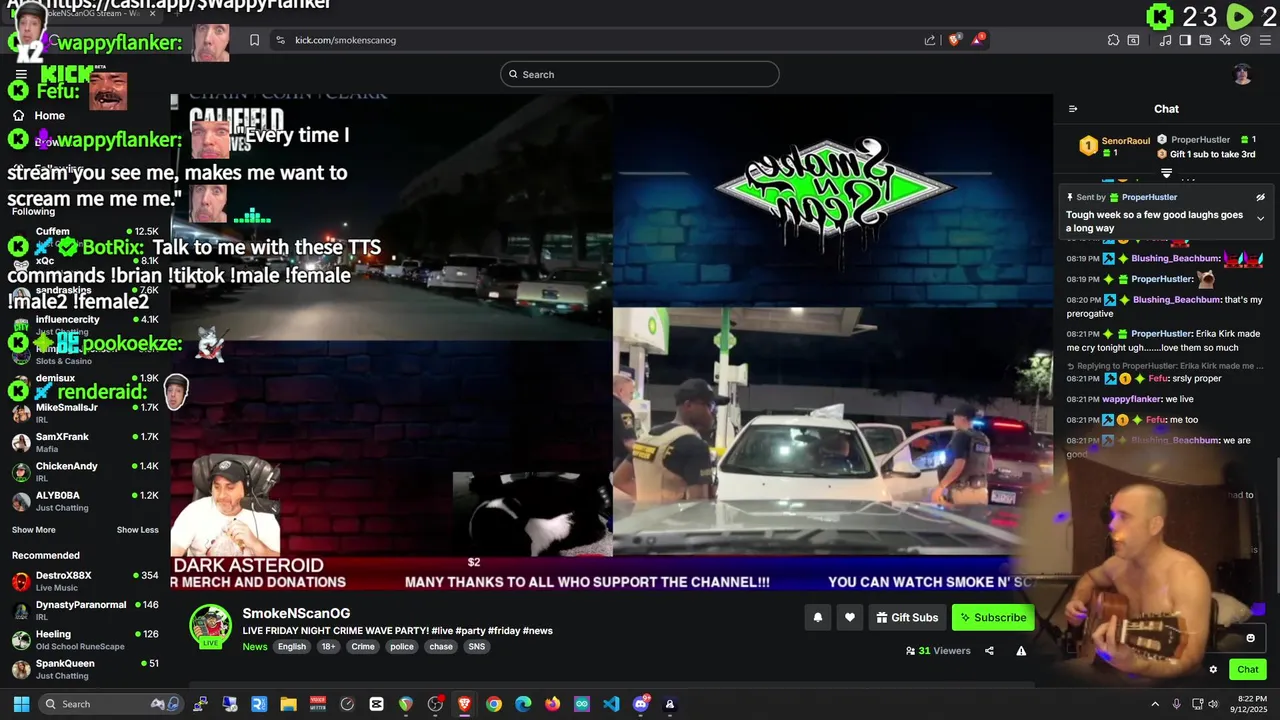The height and width of the screenshot is (720, 1280).
Task: Share the stream using share icon
Action: pyautogui.click(x=989, y=651)
